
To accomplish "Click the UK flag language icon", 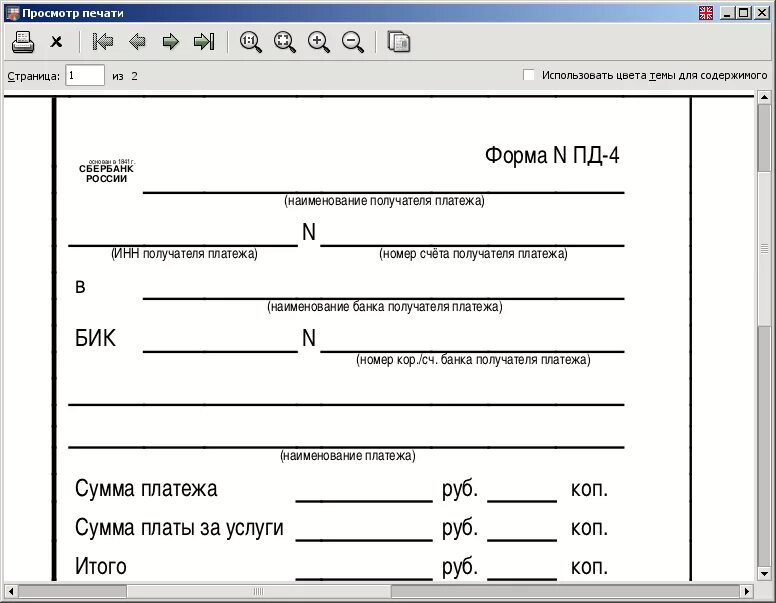I will pyautogui.click(x=706, y=13).
